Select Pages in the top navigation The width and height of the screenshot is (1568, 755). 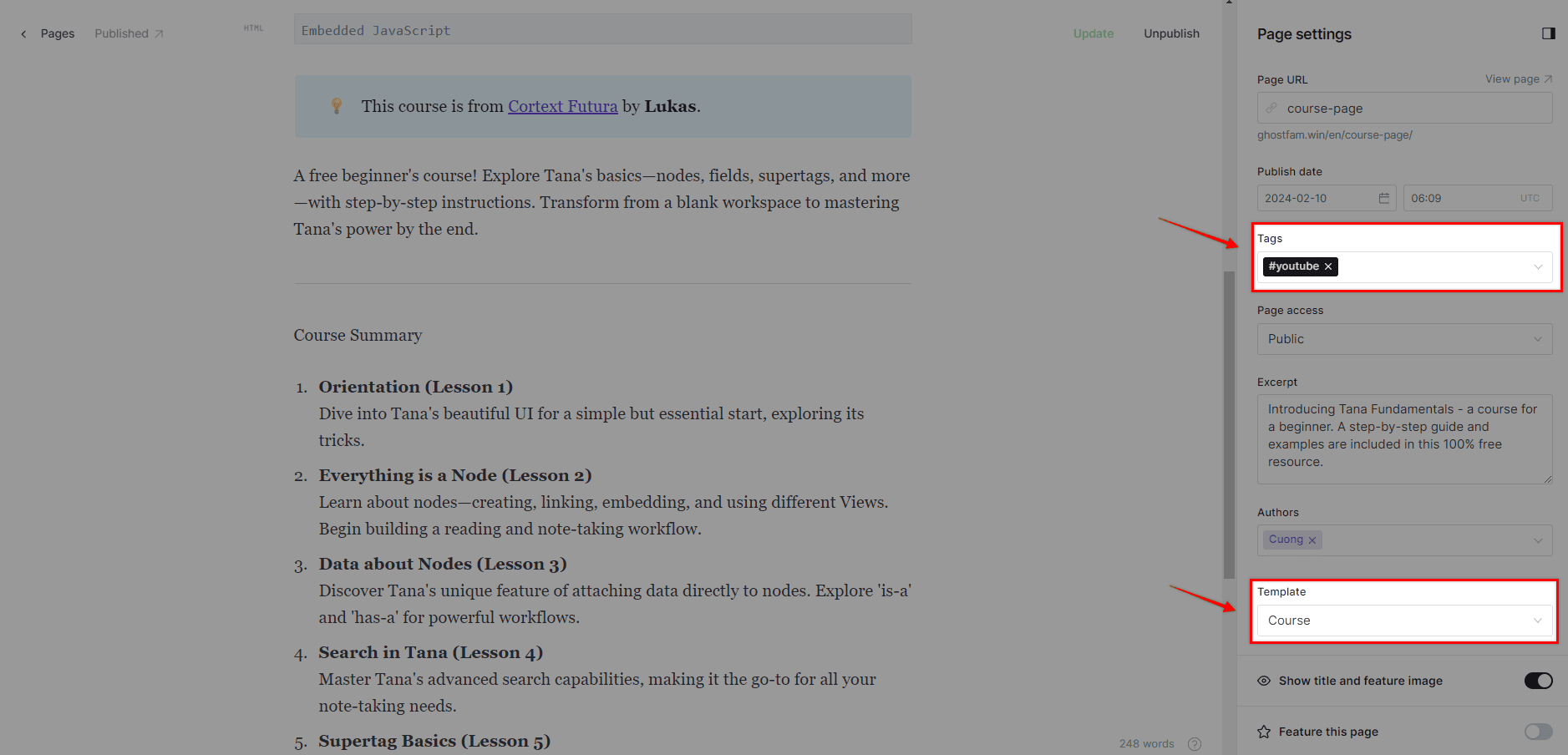[57, 33]
